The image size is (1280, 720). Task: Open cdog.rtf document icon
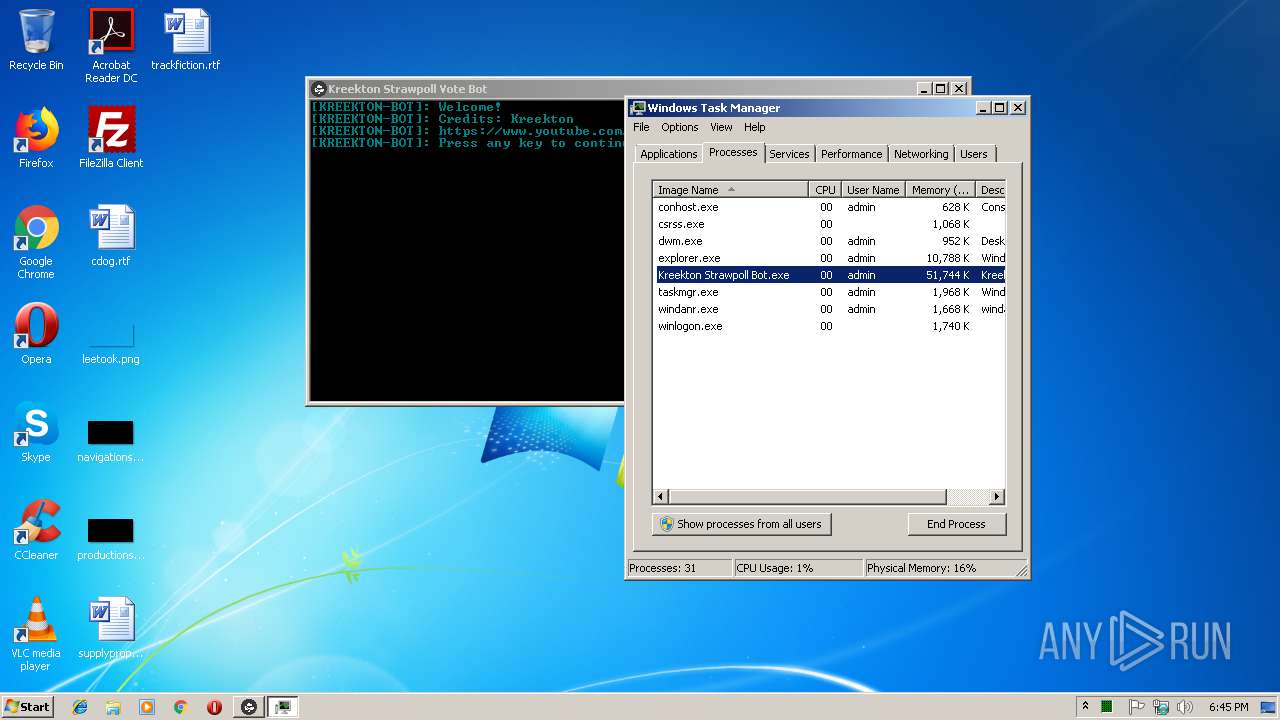111,236
